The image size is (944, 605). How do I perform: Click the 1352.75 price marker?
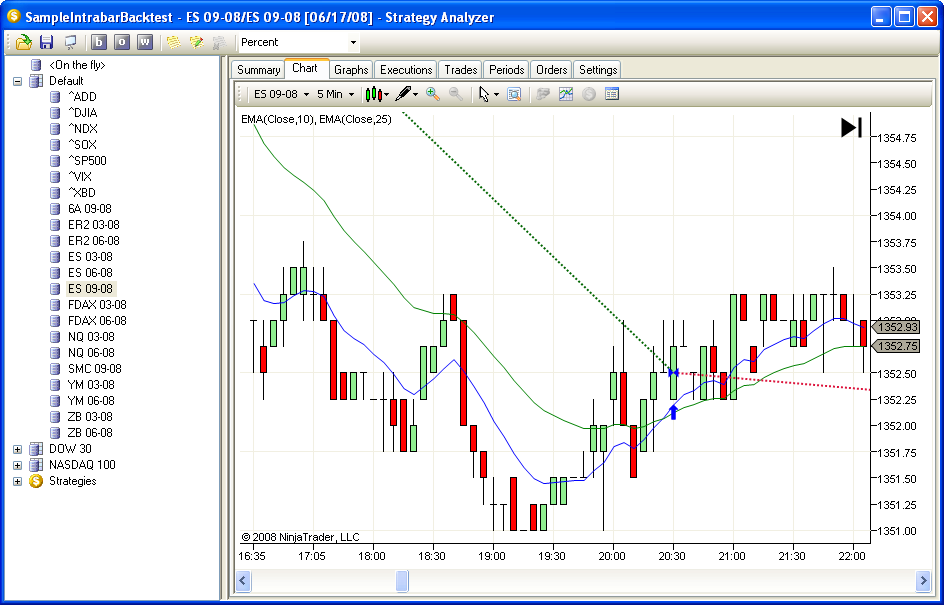coord(896,346)
